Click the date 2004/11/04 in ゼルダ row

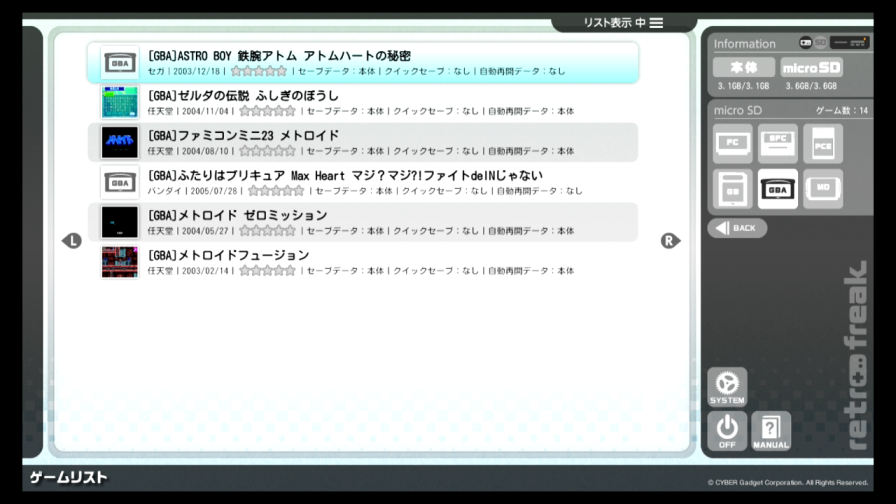(x=205, y=111)
